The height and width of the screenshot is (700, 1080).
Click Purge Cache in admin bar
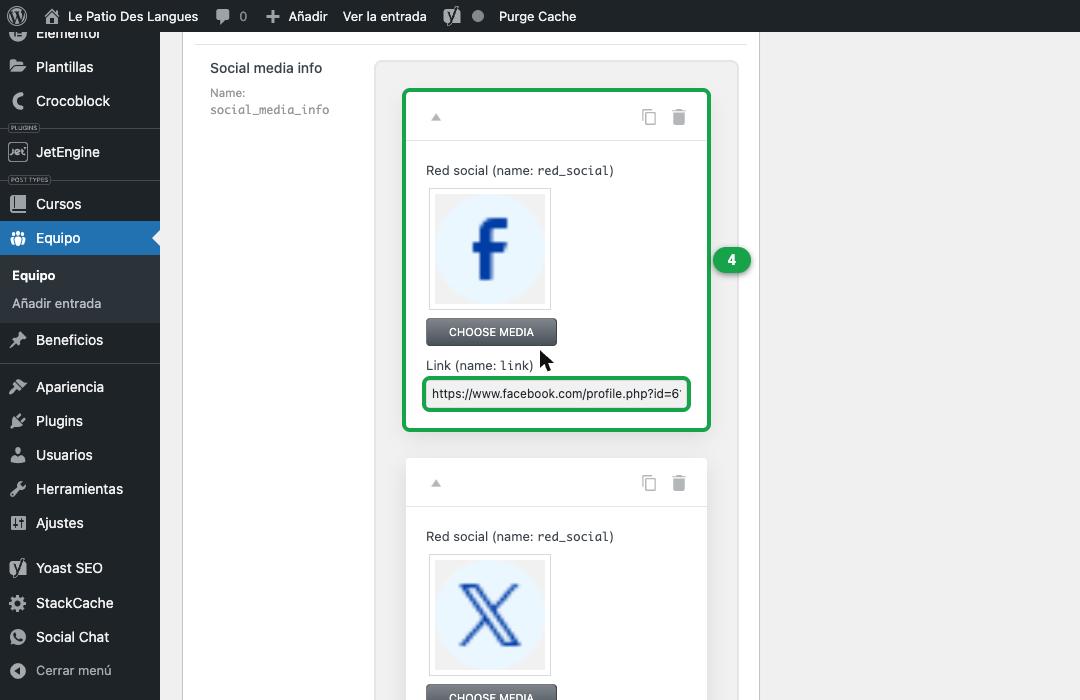click(537, 16)
